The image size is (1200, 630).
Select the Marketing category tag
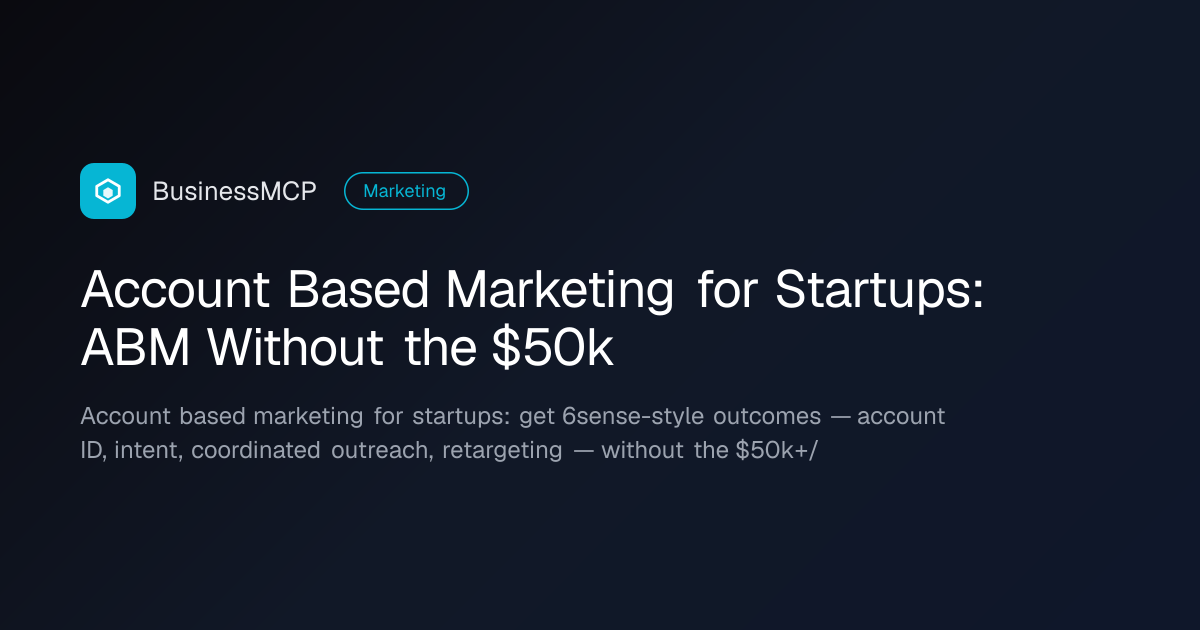(x=405, y=191)
